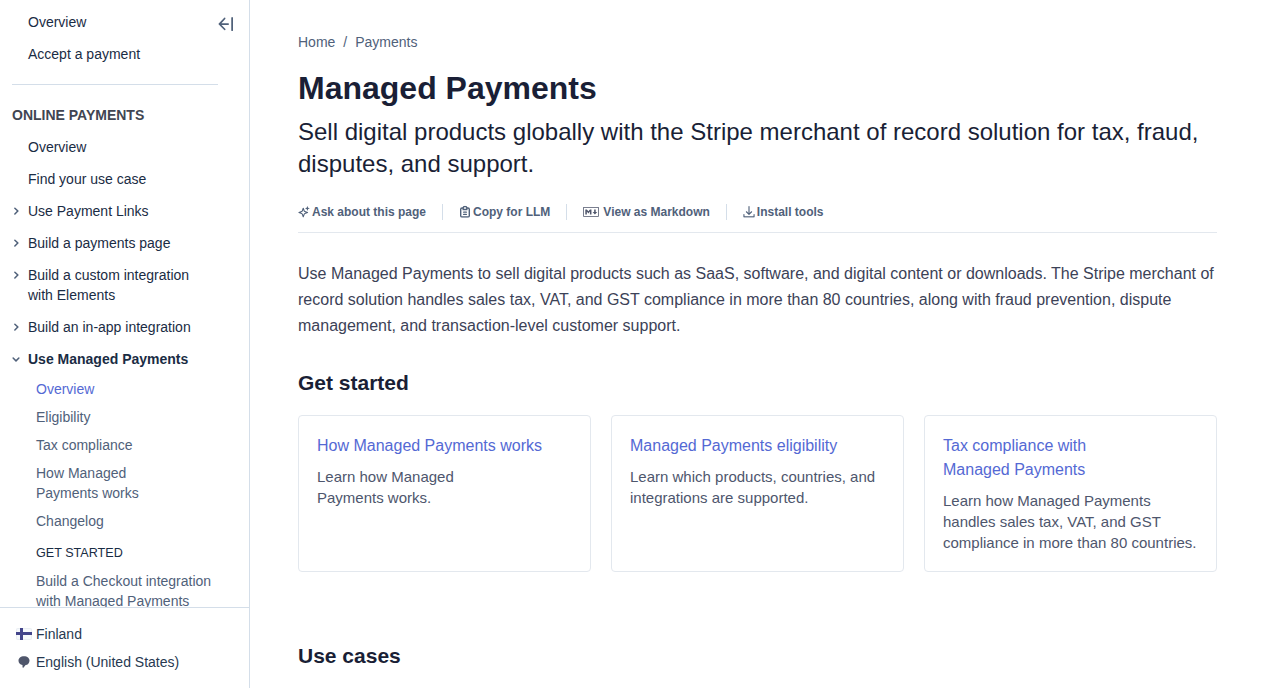
Task: Click 'Learn how Managed Payments works.' description
Action: [385, 487]
